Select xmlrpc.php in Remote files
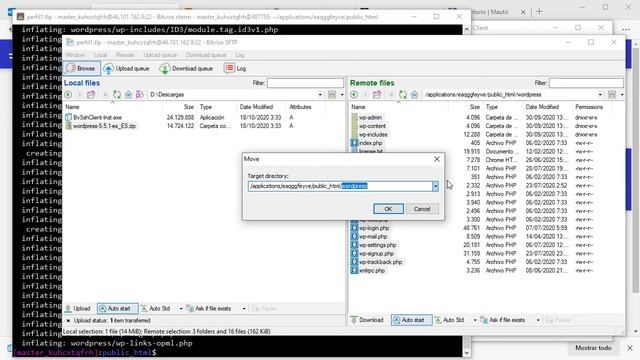The image size is (640, 360). click(x=372, y=271)
